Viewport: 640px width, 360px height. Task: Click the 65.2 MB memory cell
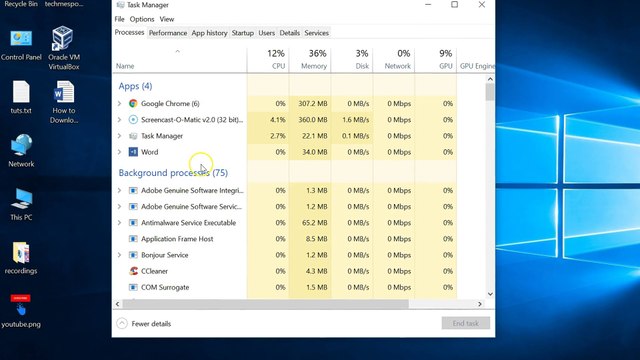310,223
